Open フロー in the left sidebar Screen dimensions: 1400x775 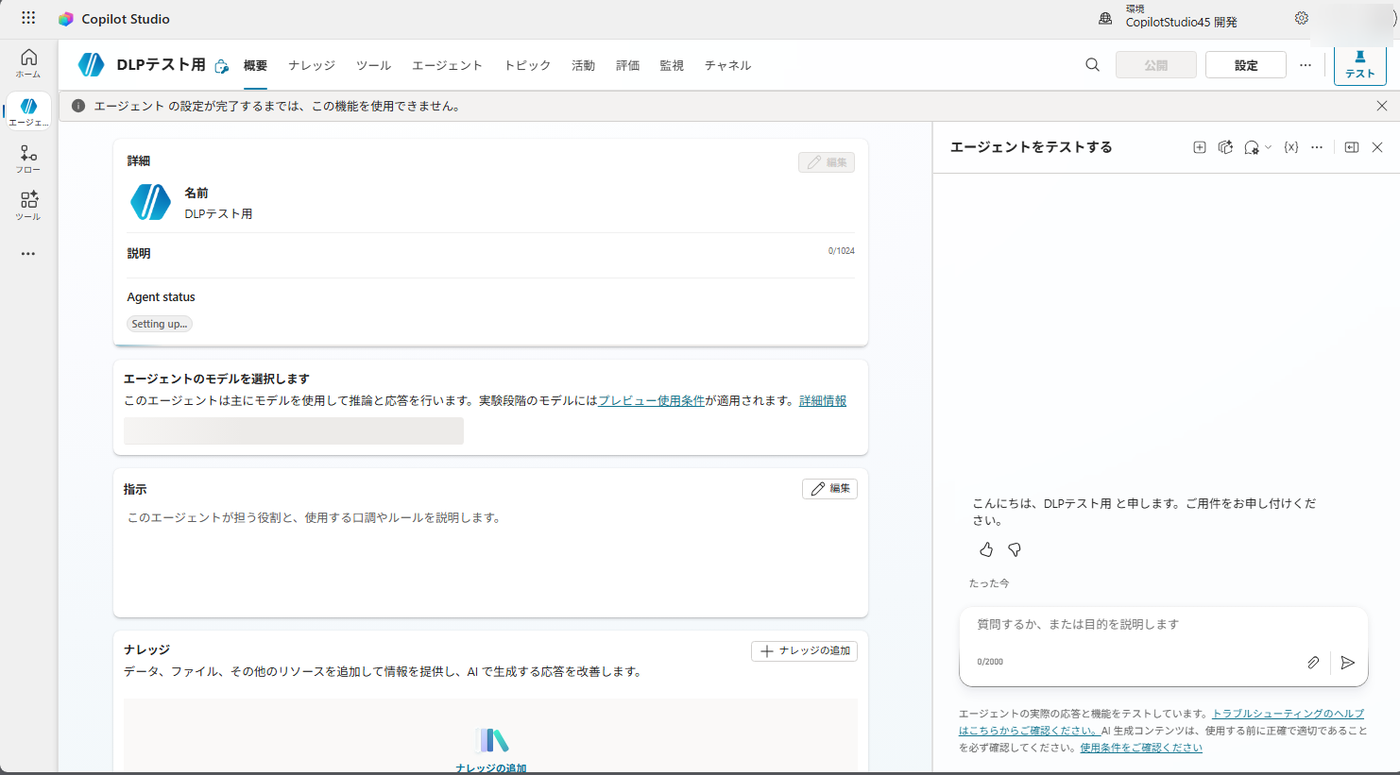[28, 159]
